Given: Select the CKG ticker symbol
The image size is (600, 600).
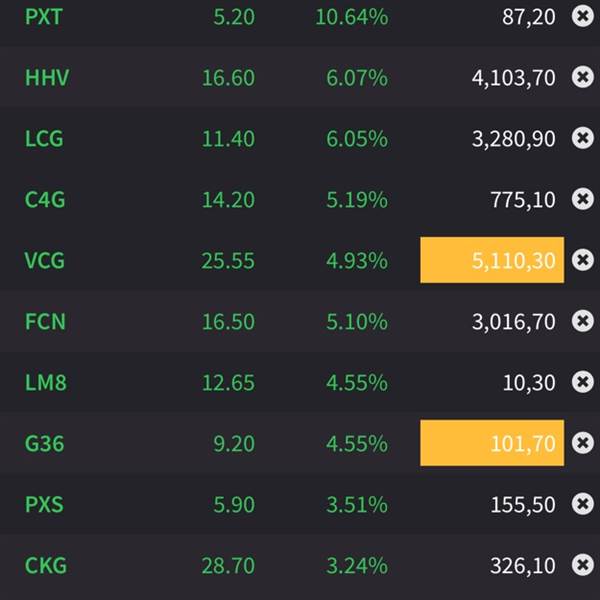Looking at the screenshot, I should click(46, 566).
